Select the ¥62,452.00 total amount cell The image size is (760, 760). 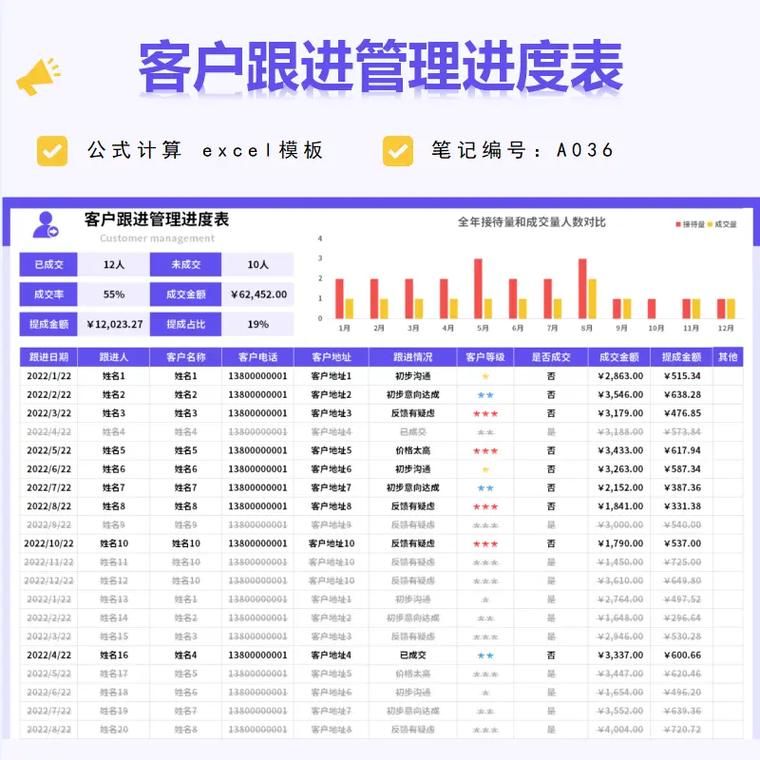click(x=257, y=294)
